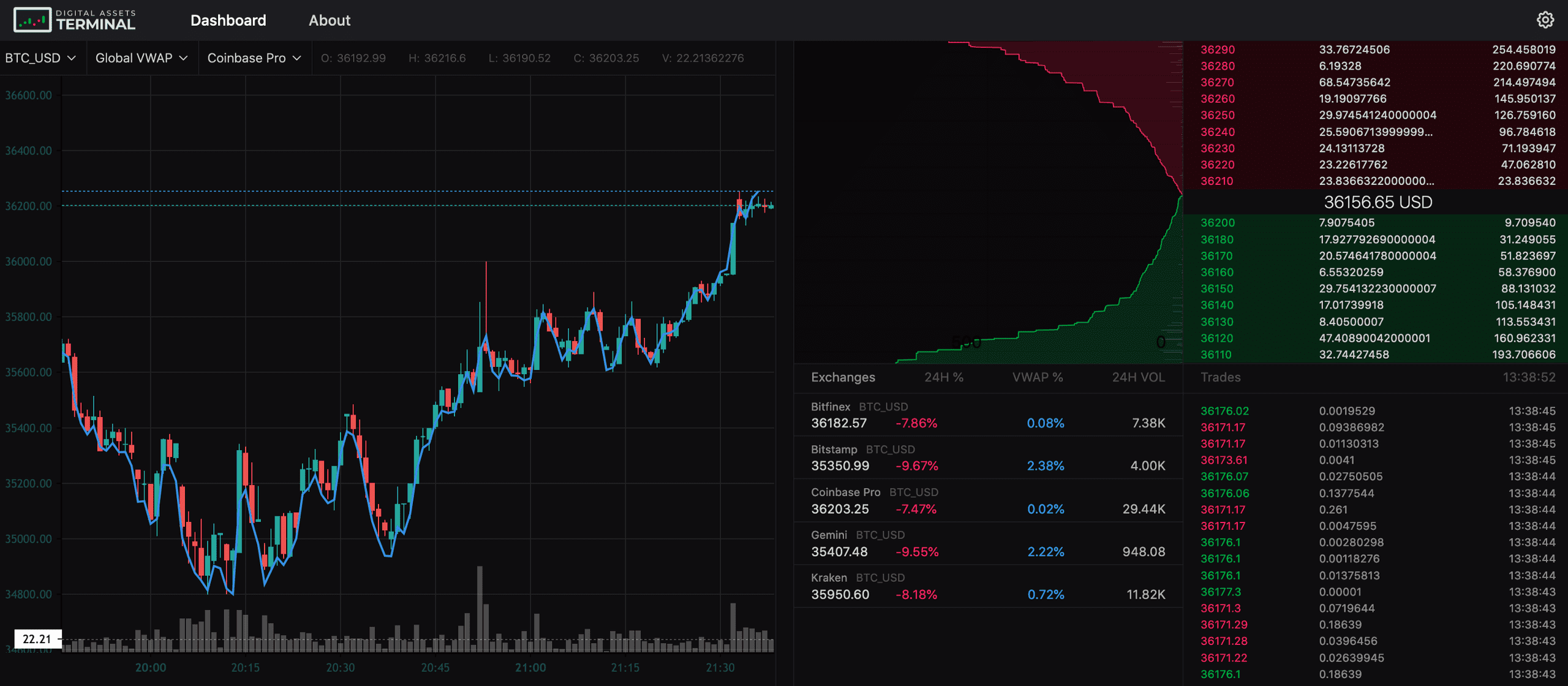1568x686 pixels.
Task: Click the V: 22.21362276 volume readout
Action: 703,58
